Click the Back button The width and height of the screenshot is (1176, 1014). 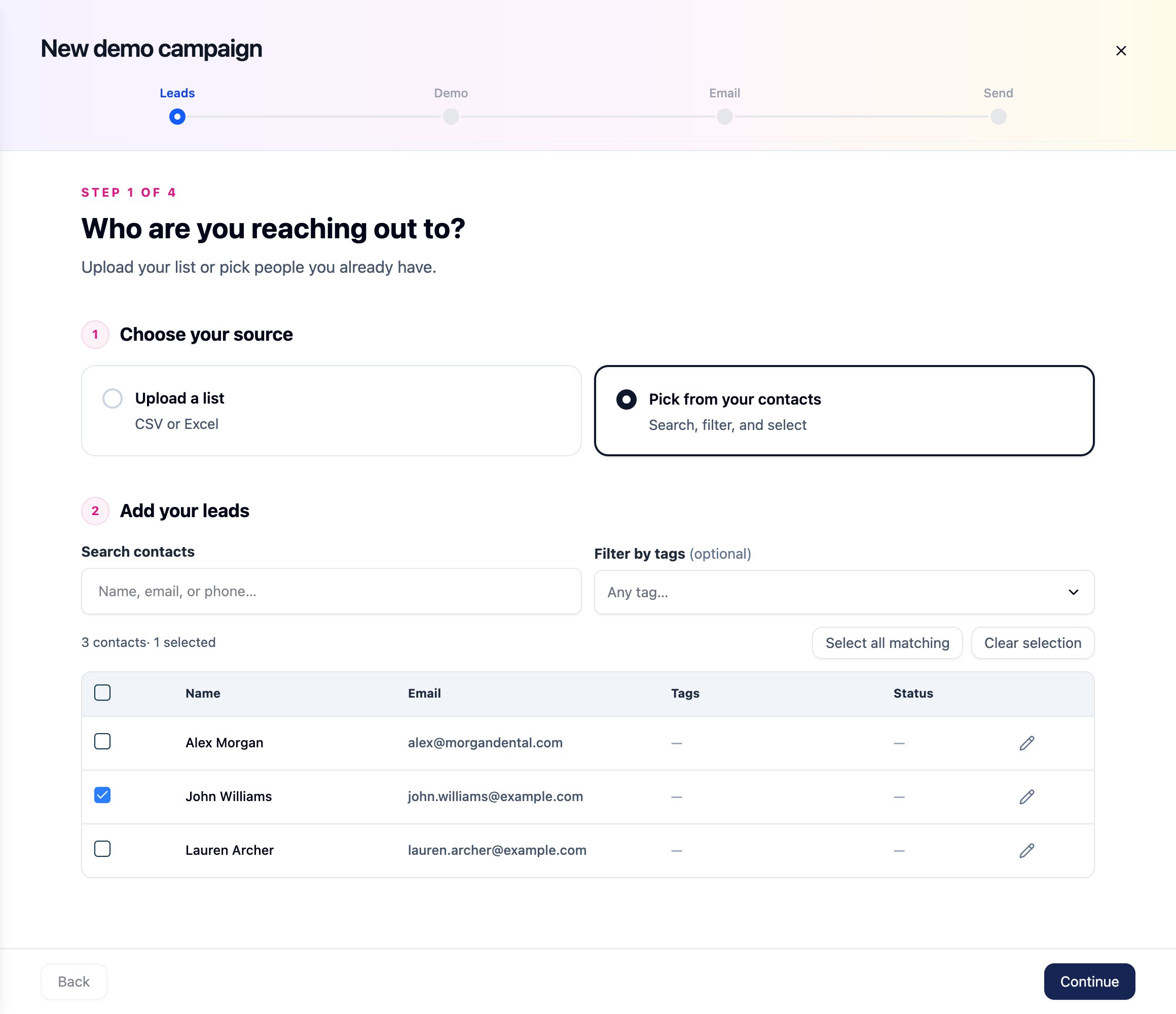click(x=74, y=982)
